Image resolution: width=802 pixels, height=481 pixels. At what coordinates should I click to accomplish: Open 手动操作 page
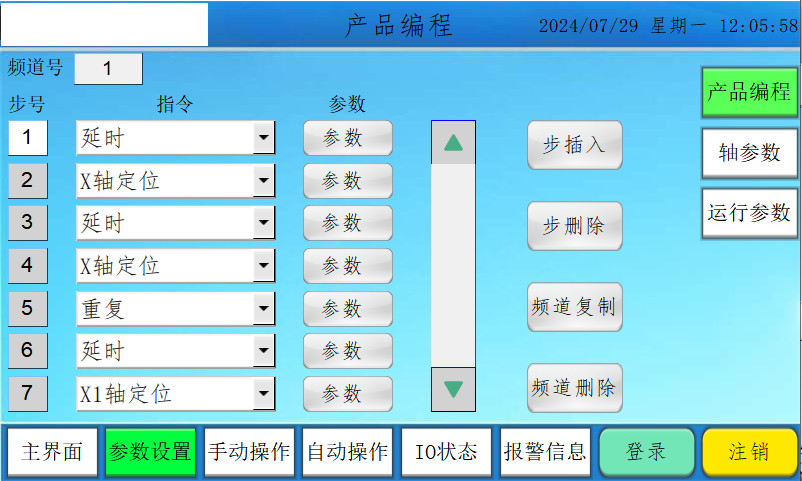[249, 451]
